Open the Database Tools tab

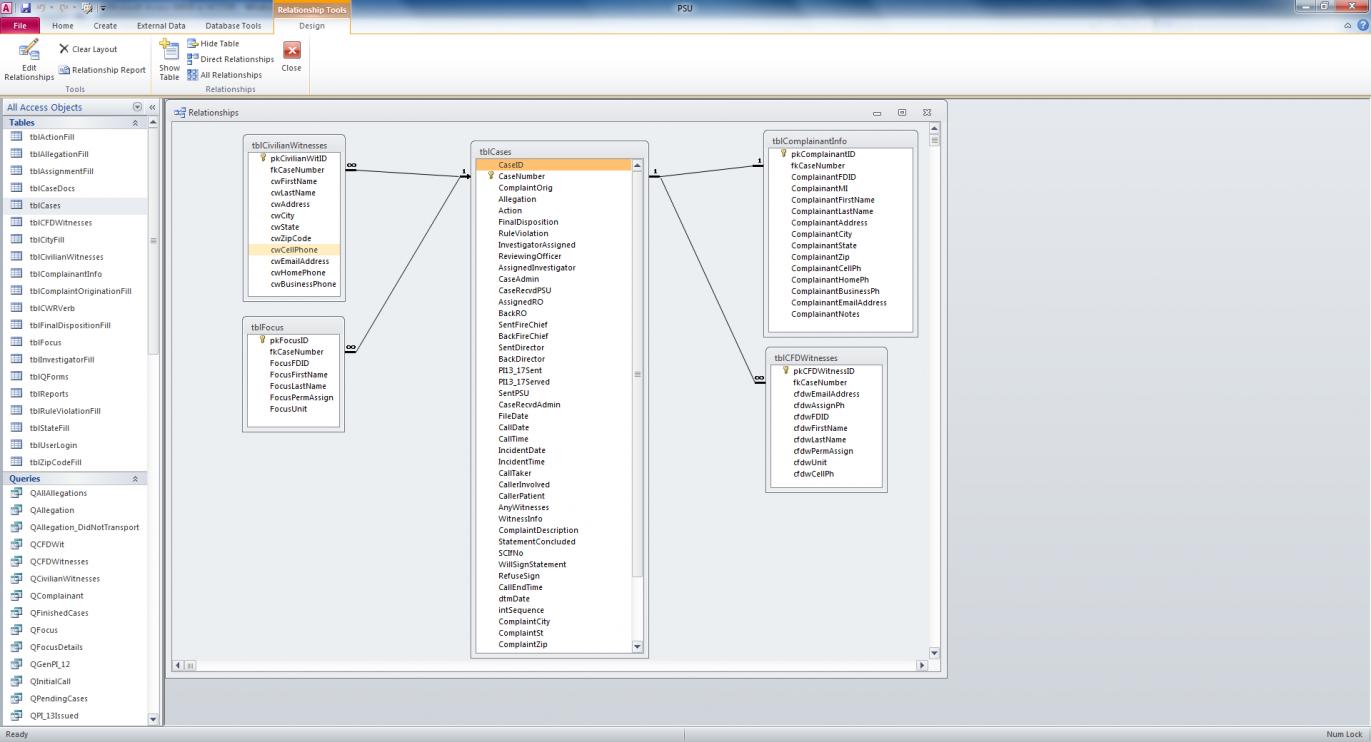[x=233, y=25]
